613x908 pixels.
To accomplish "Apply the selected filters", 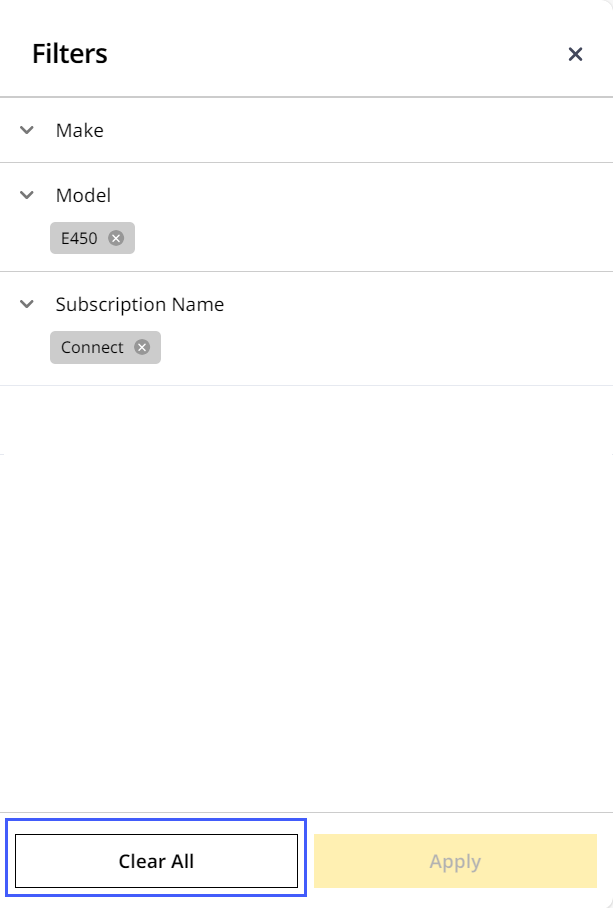I will pos(455,861).
